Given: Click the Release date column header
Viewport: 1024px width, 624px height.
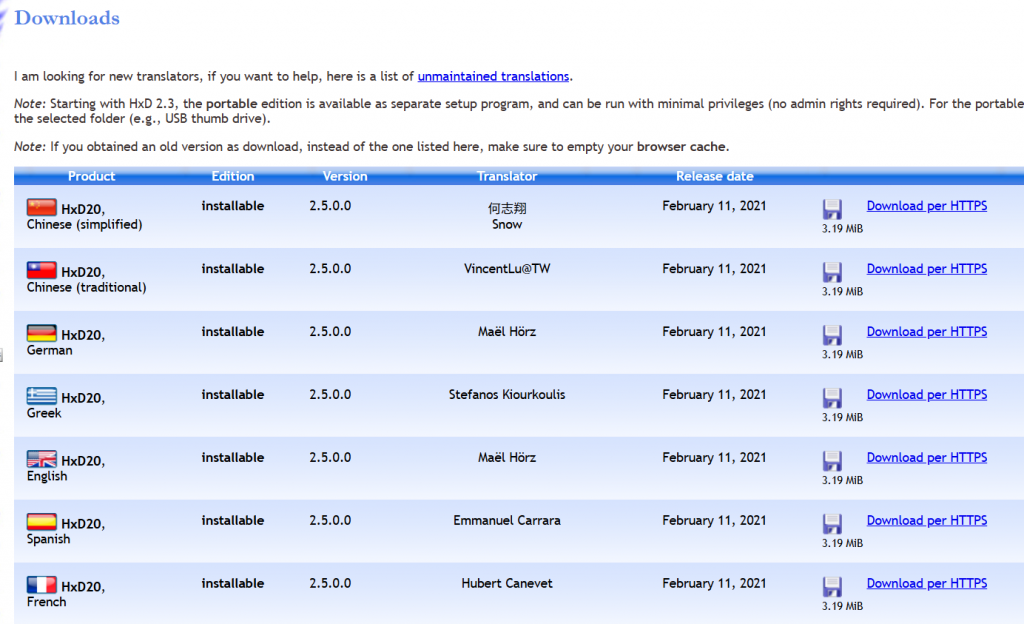Looking at the screenshot, I should (714, 176).
